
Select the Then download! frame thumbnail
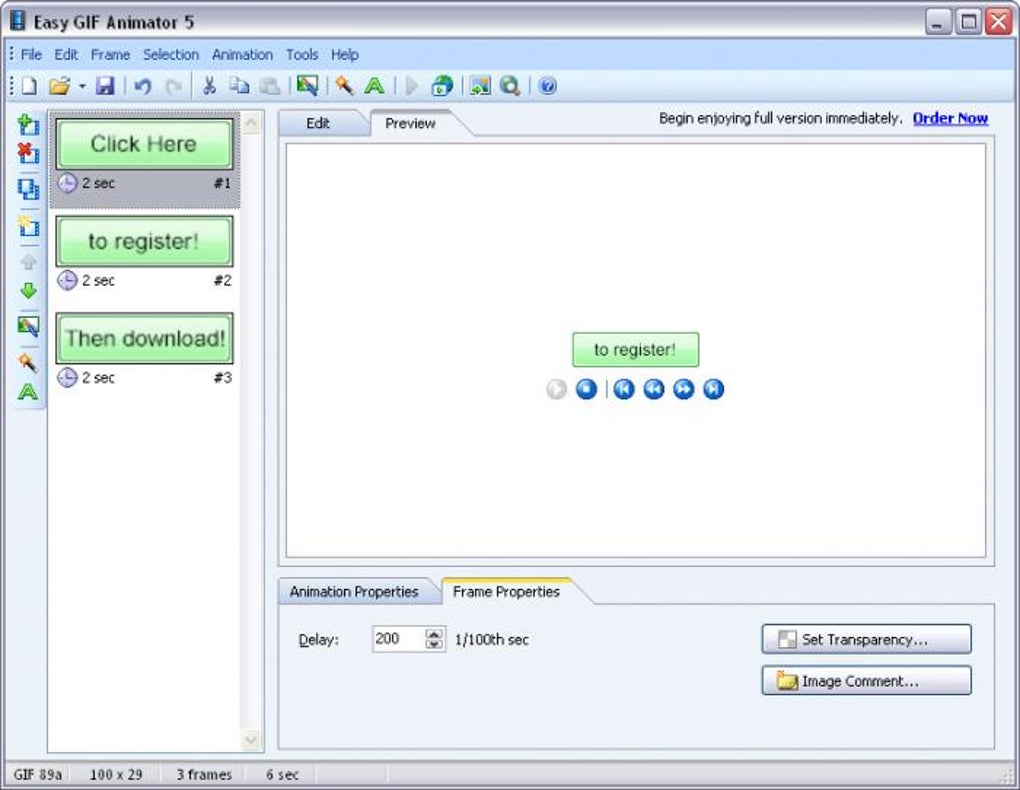click(x=144, y=338)
